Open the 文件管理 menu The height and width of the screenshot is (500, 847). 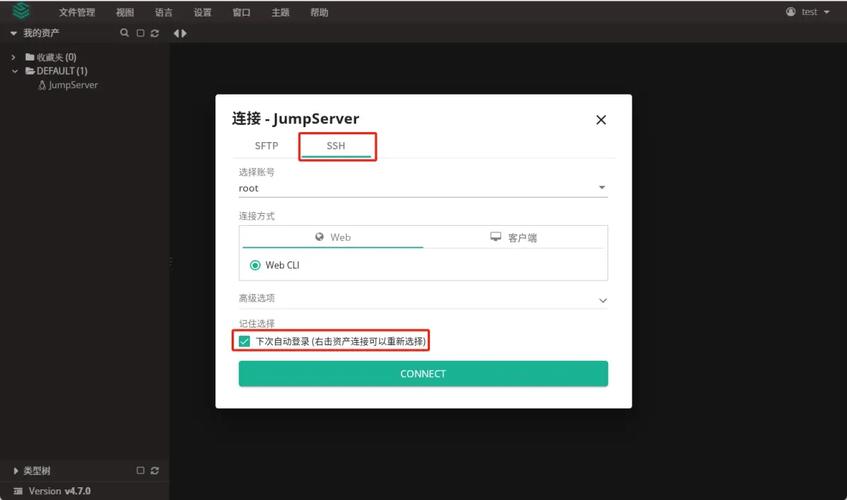(x=77, y=12)
